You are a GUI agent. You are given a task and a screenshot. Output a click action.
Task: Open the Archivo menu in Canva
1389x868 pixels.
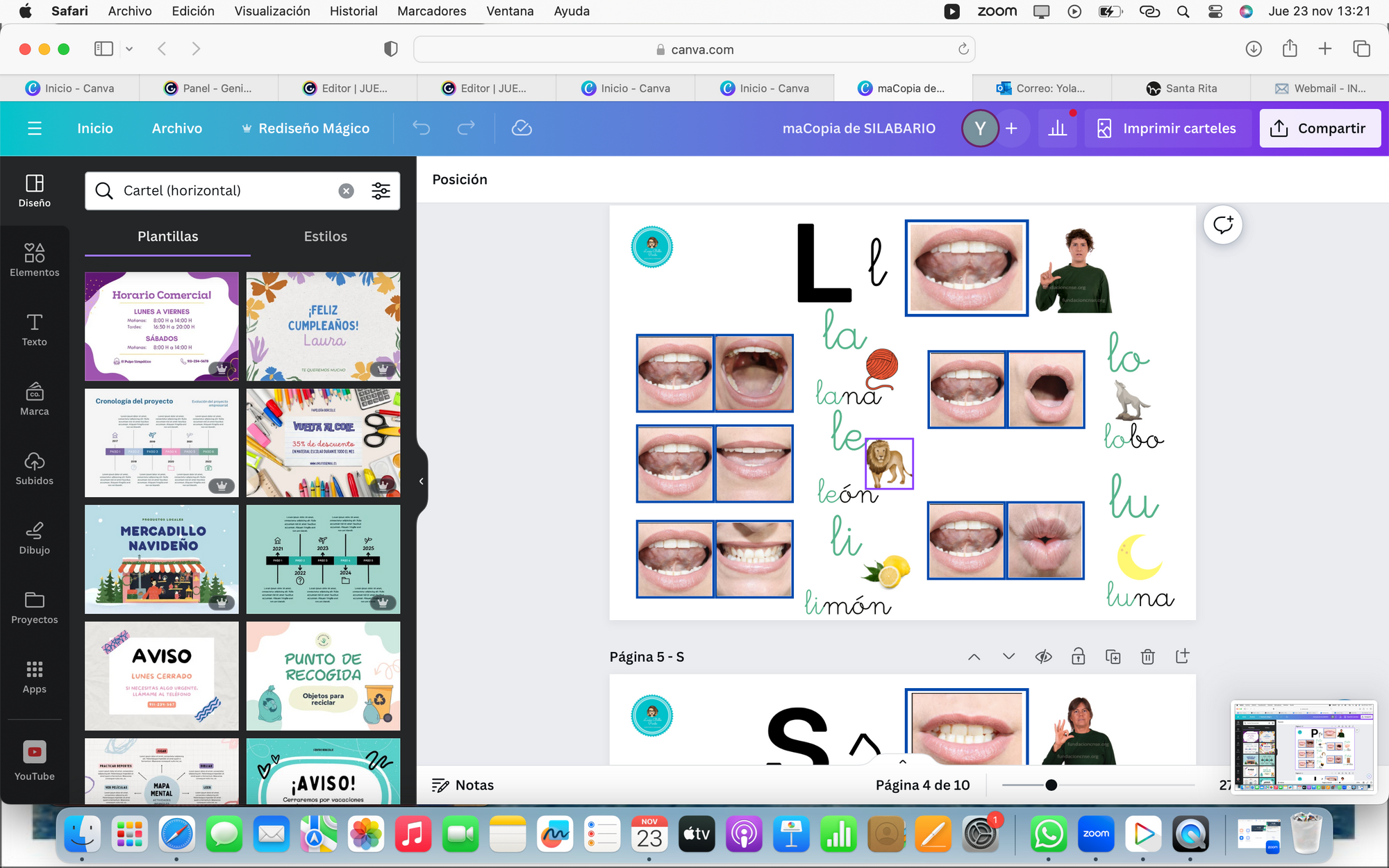177,128
